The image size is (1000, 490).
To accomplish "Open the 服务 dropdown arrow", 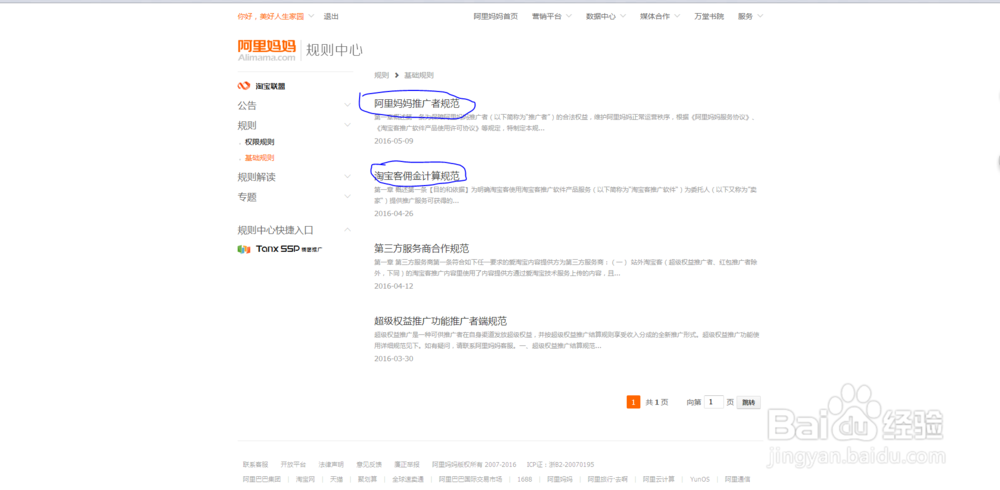I will [x=760, y=16].
